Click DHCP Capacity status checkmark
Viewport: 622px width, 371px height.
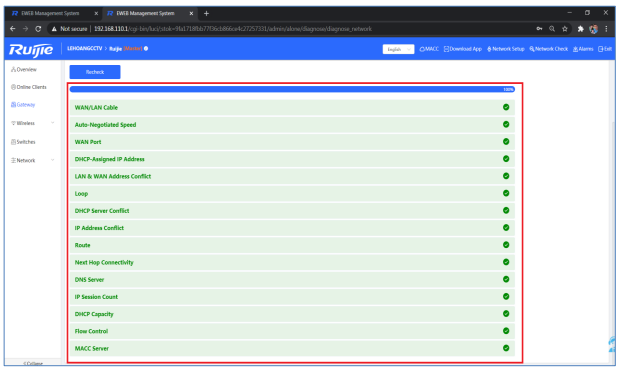[x=506, y=313]
